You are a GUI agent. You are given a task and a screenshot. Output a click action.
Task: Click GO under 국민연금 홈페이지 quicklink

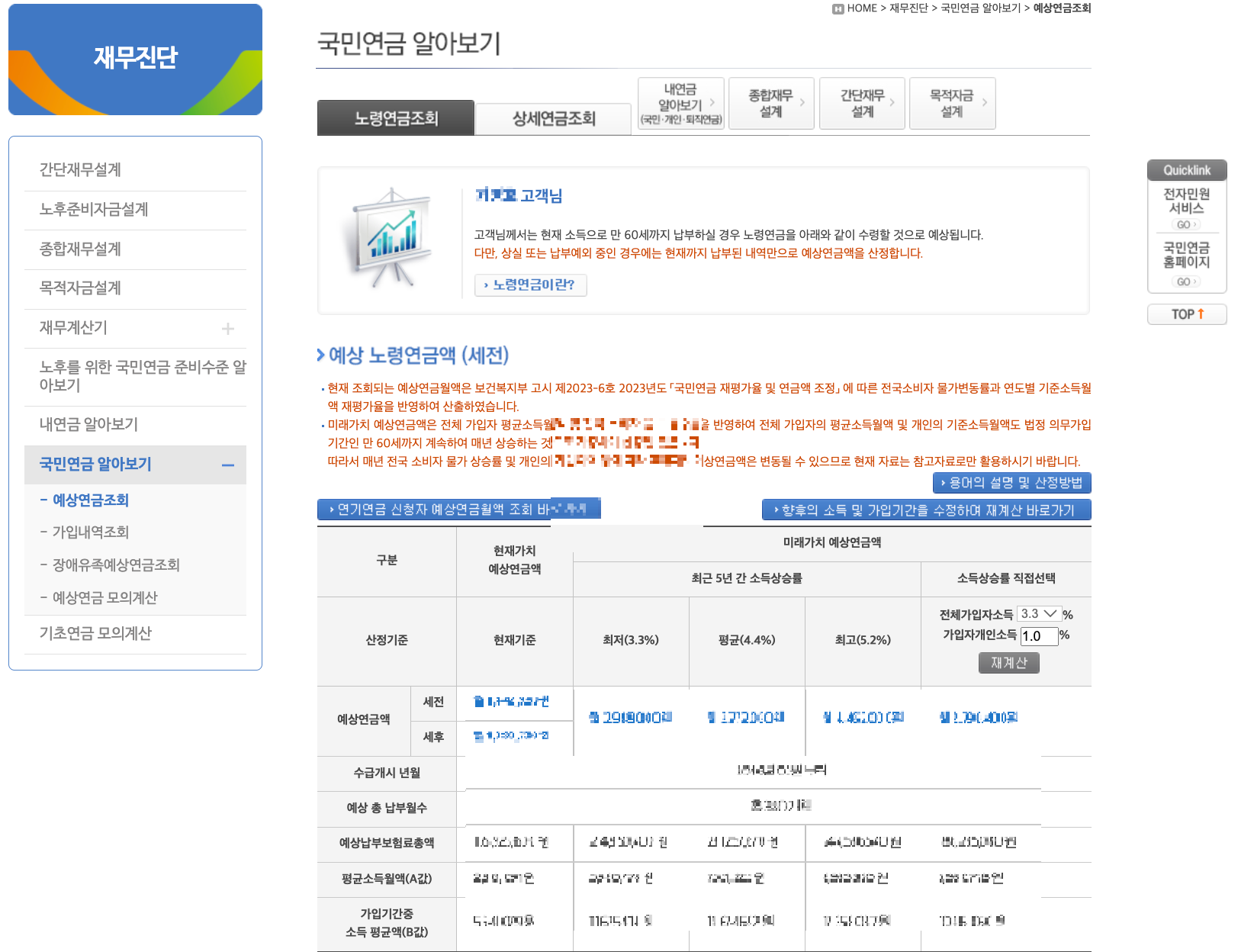[1186, 281]
